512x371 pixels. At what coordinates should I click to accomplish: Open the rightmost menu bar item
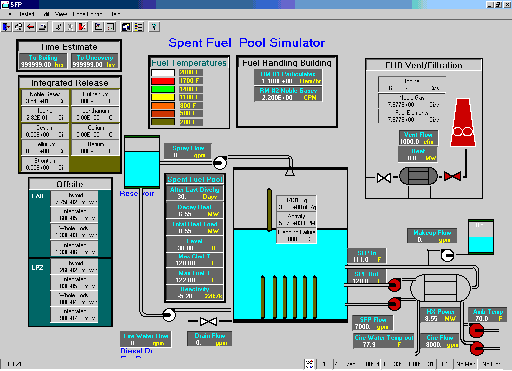point(116,14)
